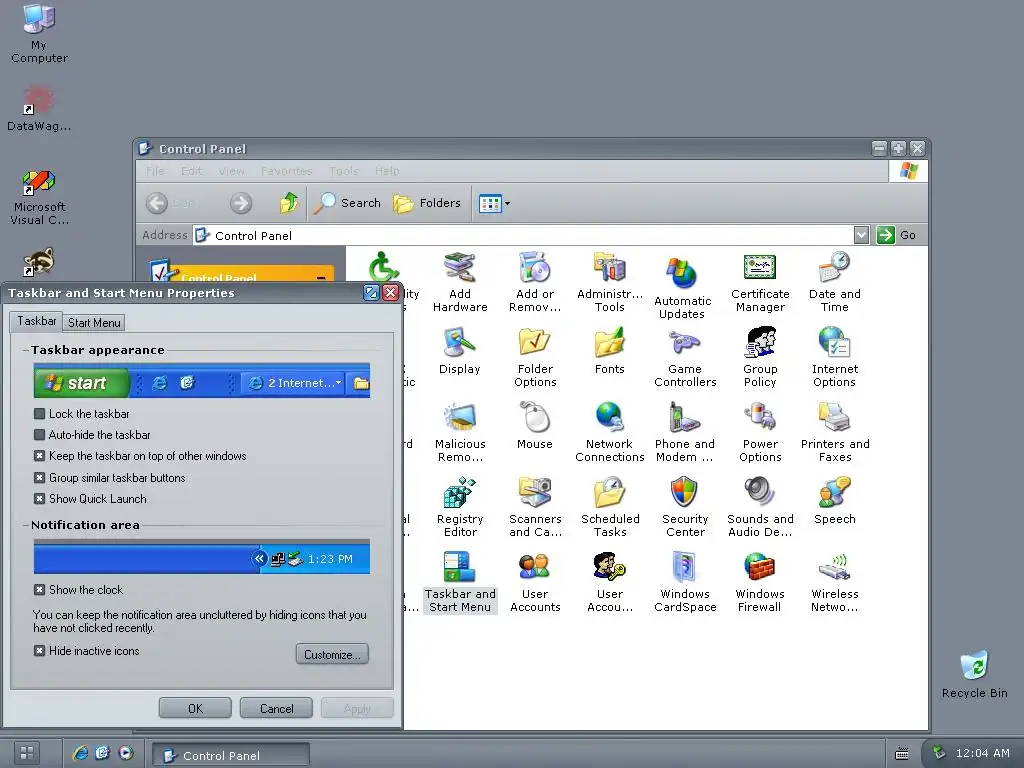This screenshot has height=768, width=1024.
Task: Open Scheduled Tasks icon
Action: pyautogui.click(x=610, y=507)
